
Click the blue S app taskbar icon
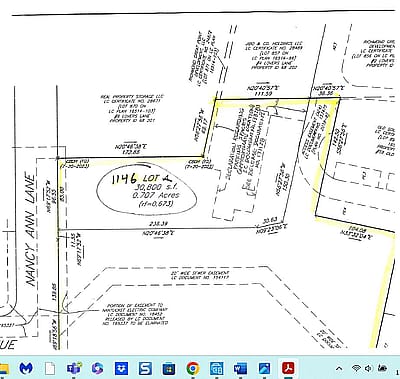point(145,368)
